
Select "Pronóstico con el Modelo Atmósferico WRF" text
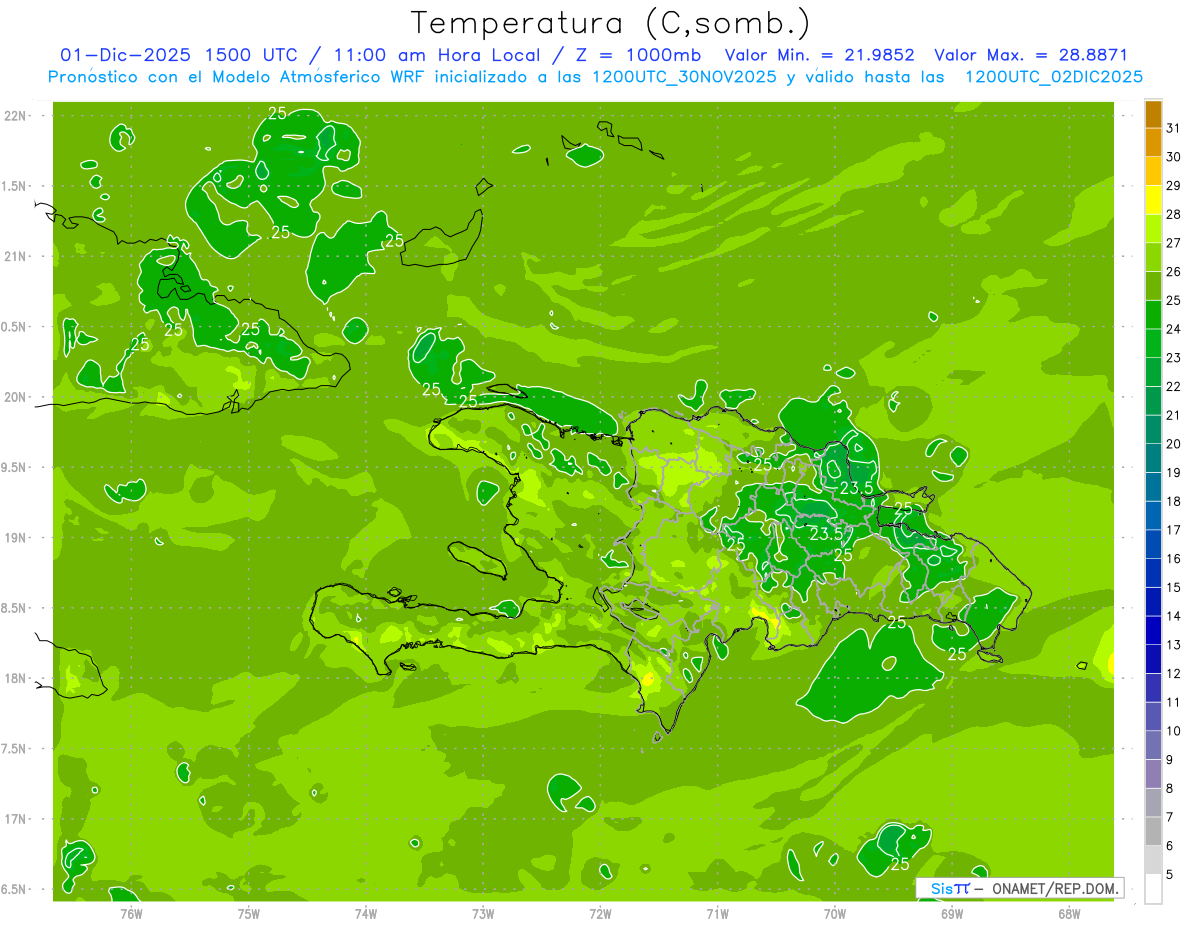238,77
